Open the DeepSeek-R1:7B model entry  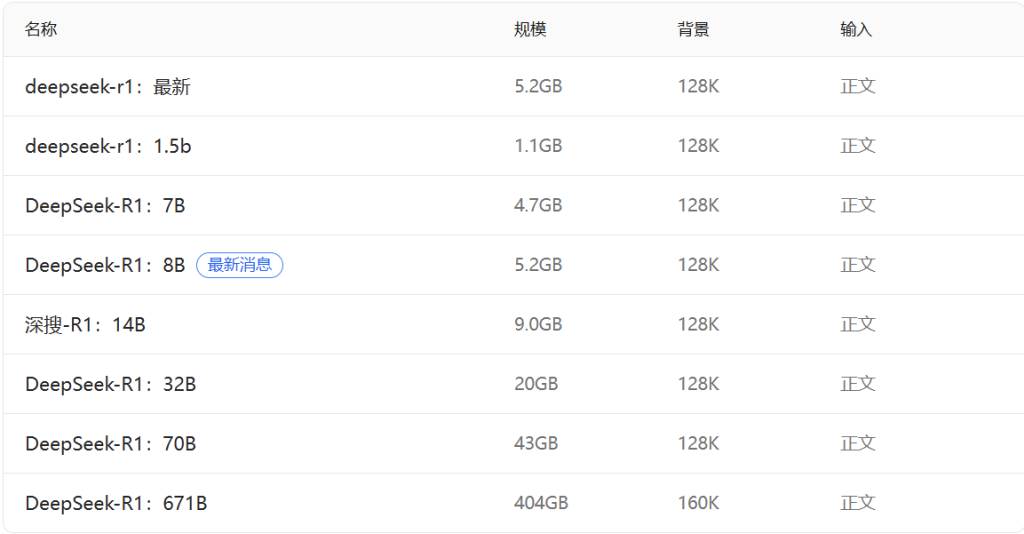coord(105,206)
